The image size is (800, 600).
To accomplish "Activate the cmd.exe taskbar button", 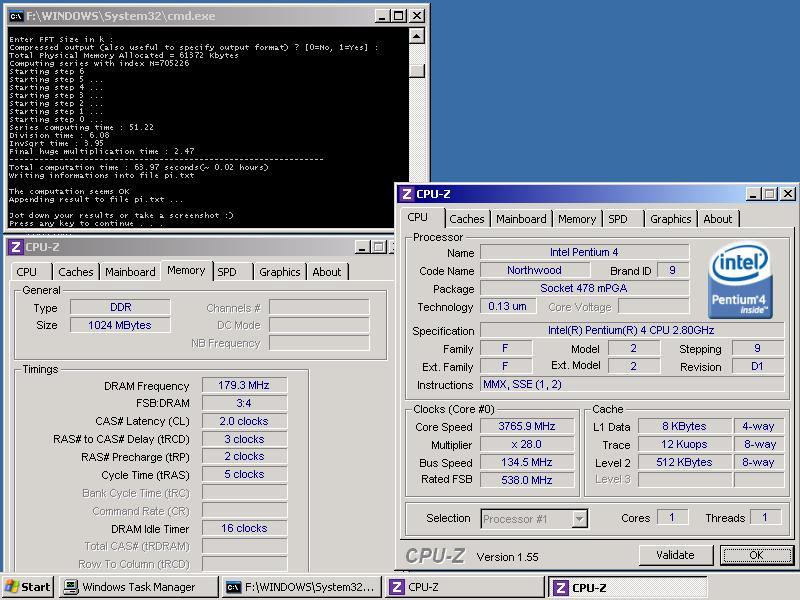I will tap(301, 587).
